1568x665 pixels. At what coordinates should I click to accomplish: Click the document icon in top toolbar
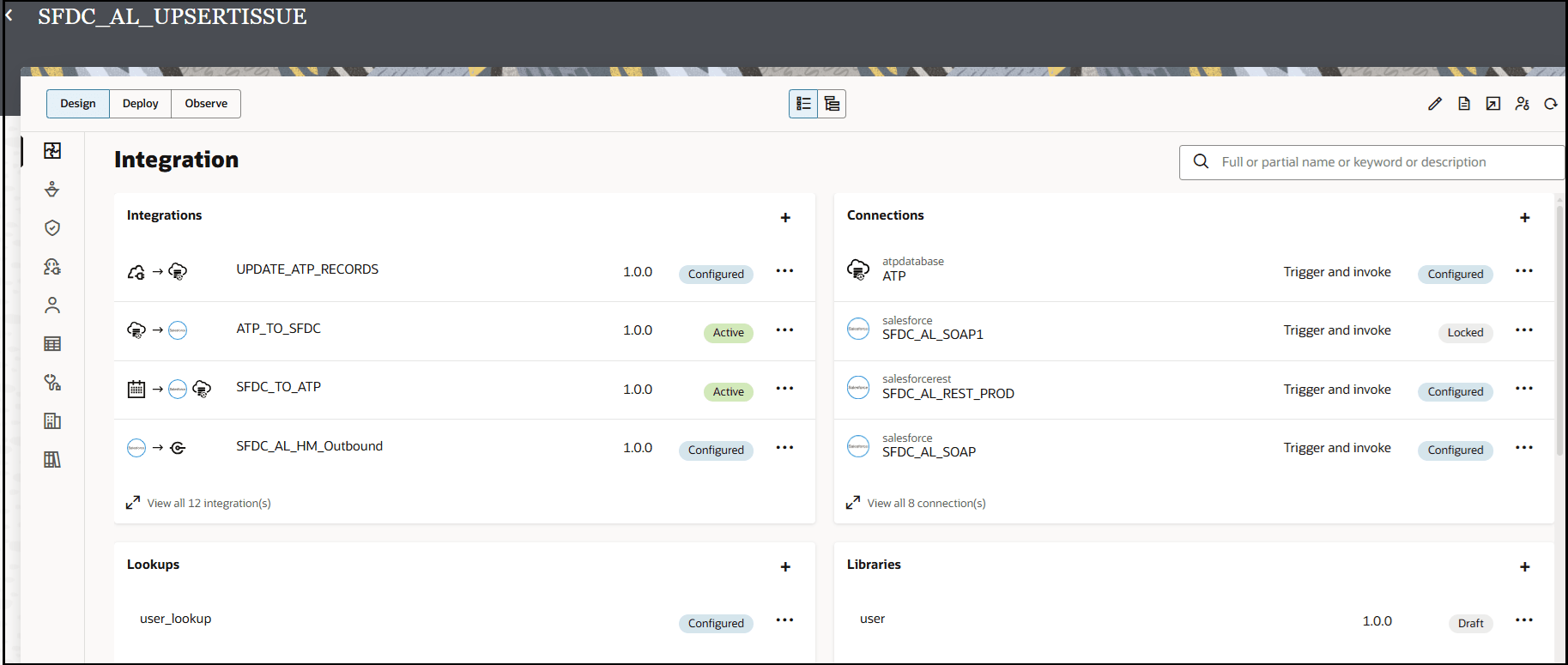[1464, 104]
